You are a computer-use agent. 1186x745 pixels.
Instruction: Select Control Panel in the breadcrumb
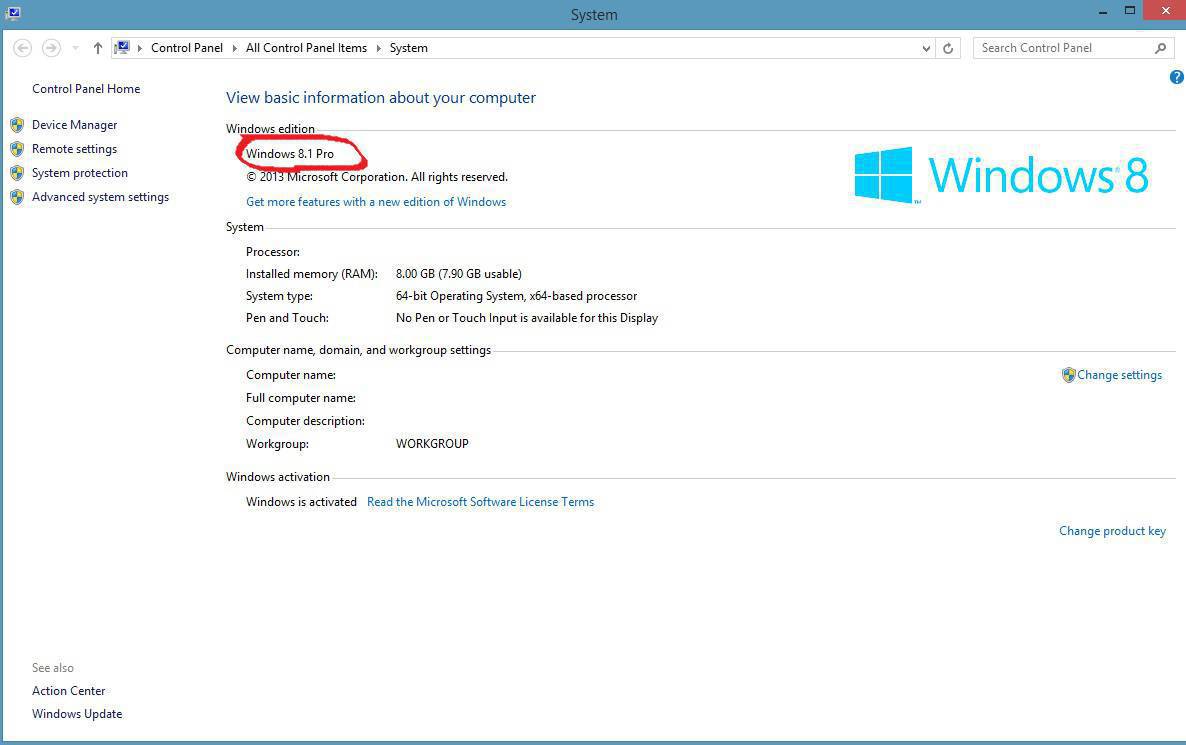tap(187, 48)
